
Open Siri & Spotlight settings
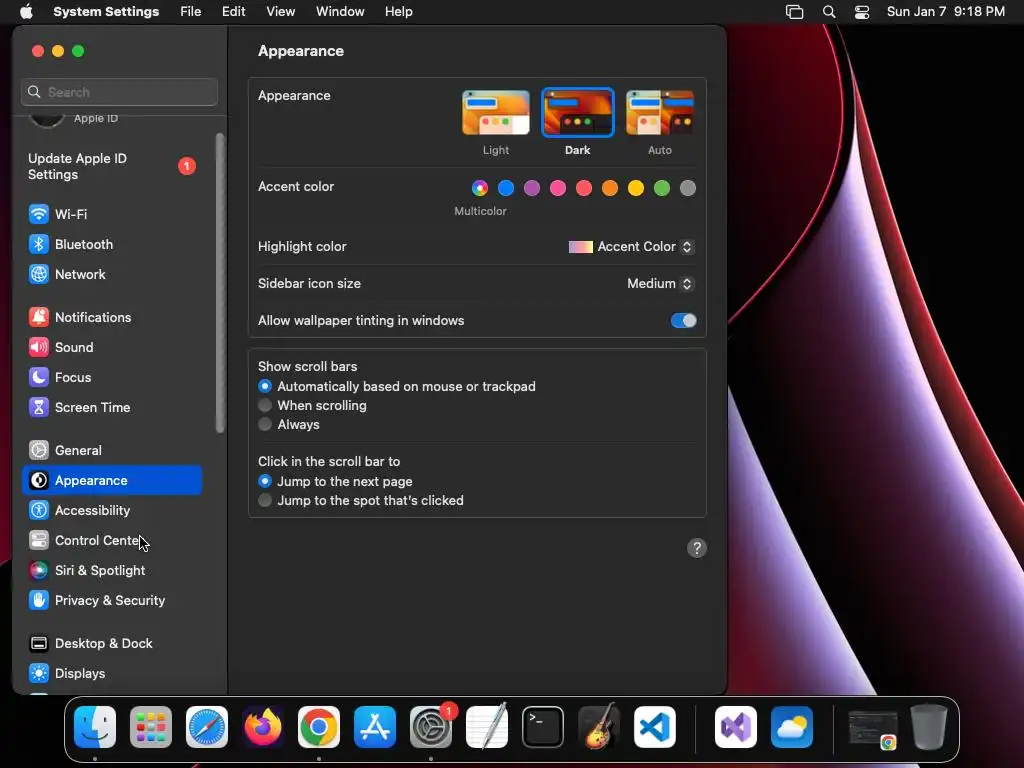pos(112,571)
